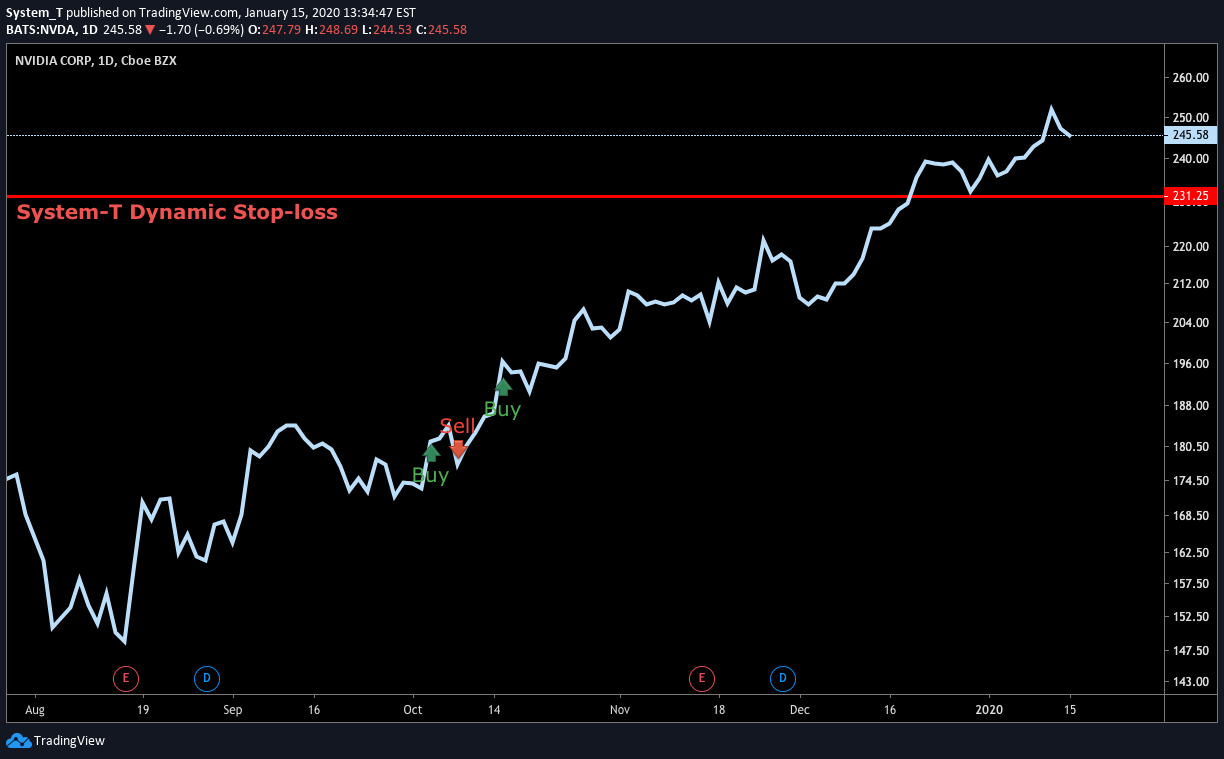The width and height of the screenshot is (1224, 759).
Task: Click the first green Buy arrow
Action: pyautogui.click(x=431, y=453)
